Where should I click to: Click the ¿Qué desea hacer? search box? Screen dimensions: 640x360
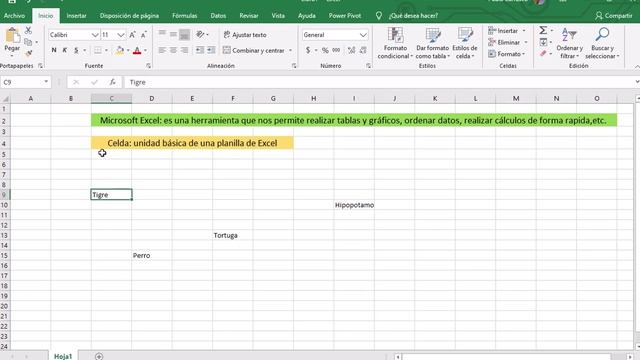413,16
